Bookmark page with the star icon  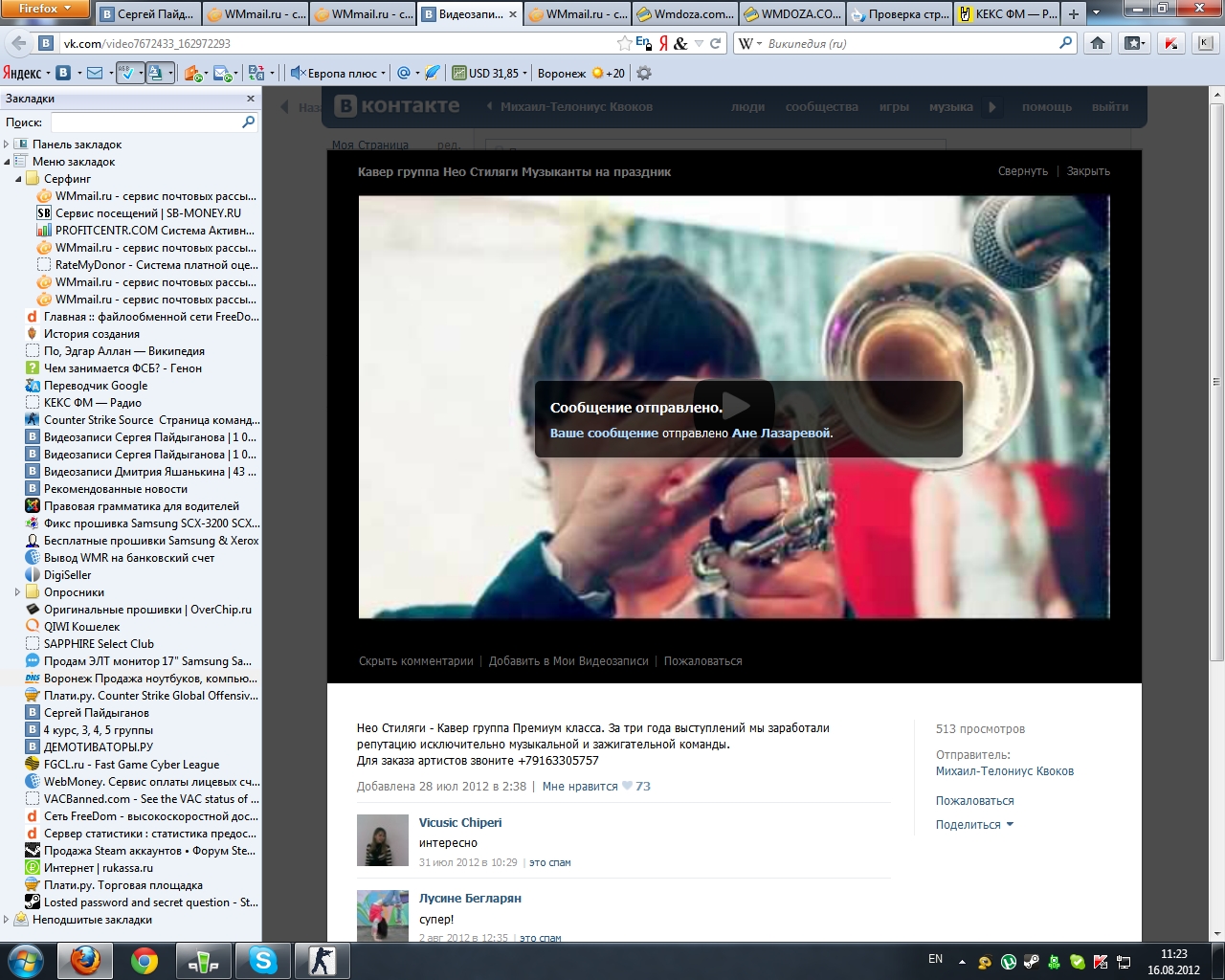625,43
